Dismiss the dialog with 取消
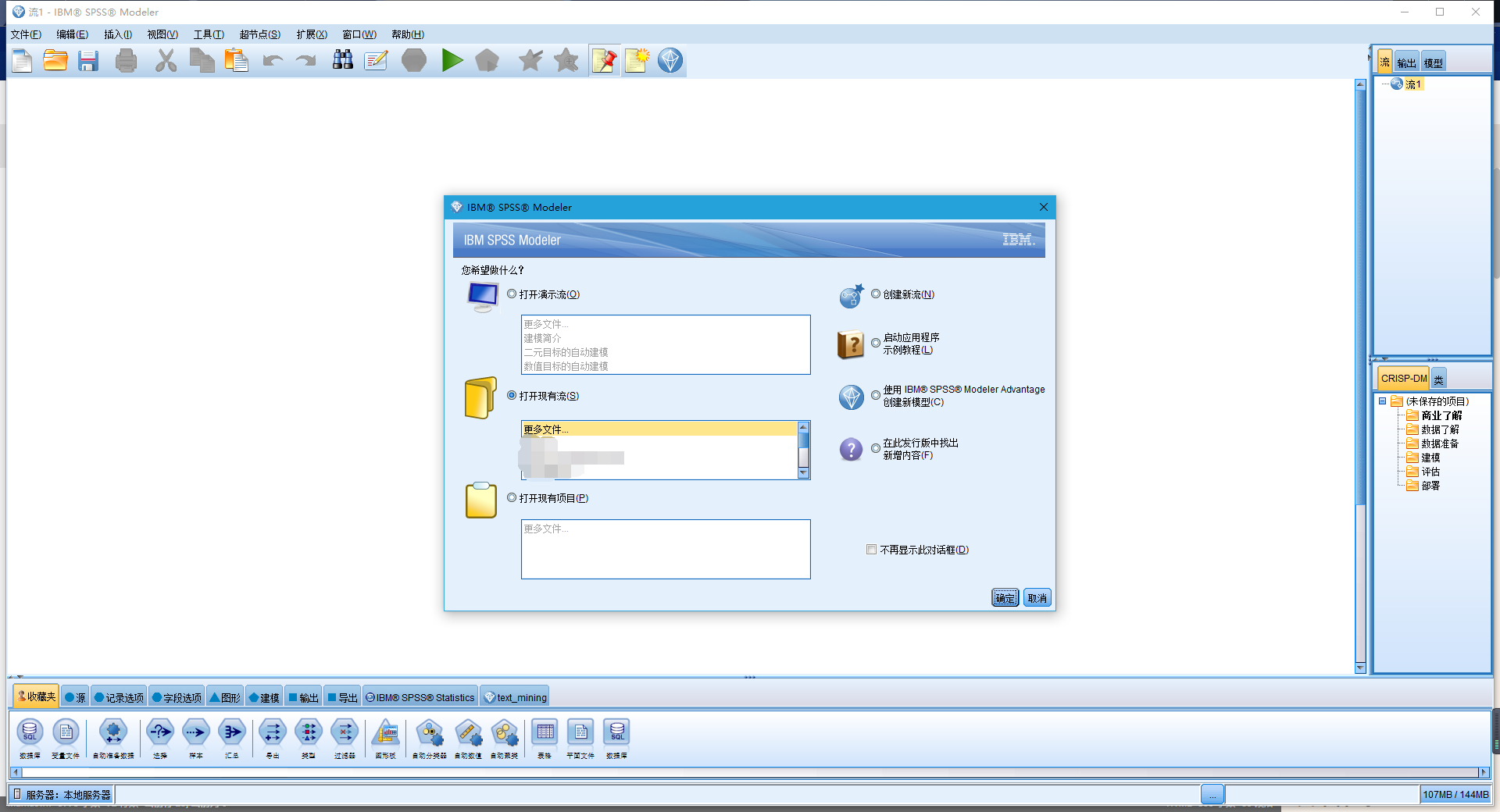The image size is (1500, 812). coord(1037,598)
